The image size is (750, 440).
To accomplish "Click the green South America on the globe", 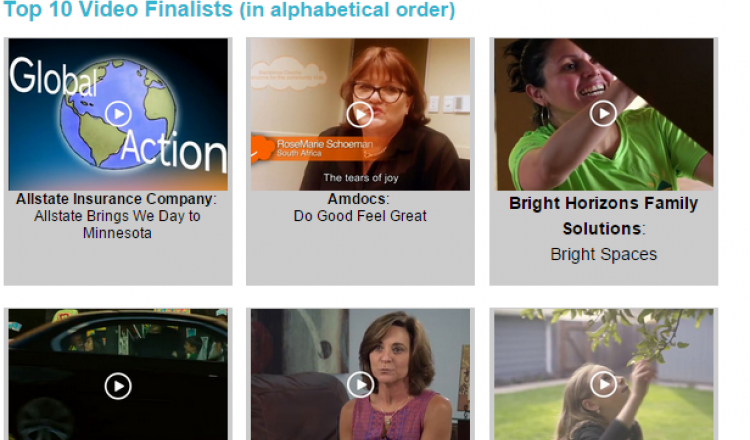I will tap(102, 139).
